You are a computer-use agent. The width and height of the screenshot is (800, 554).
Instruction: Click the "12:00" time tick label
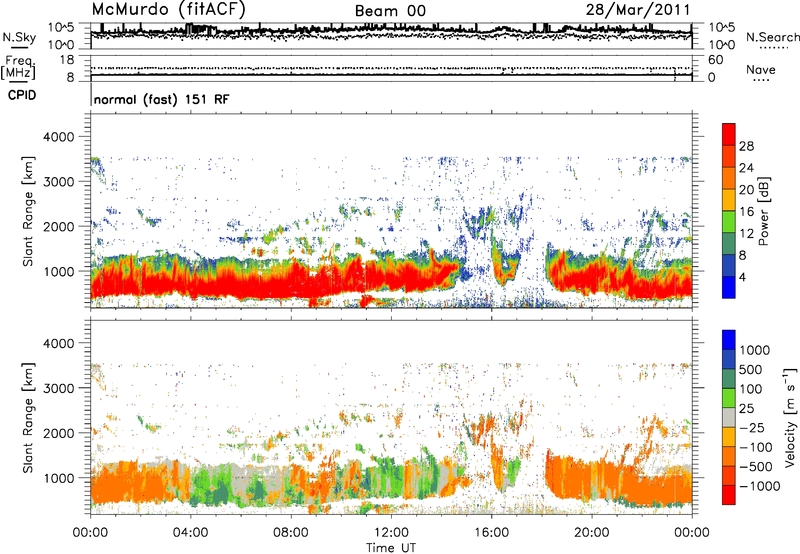(391, 533)
